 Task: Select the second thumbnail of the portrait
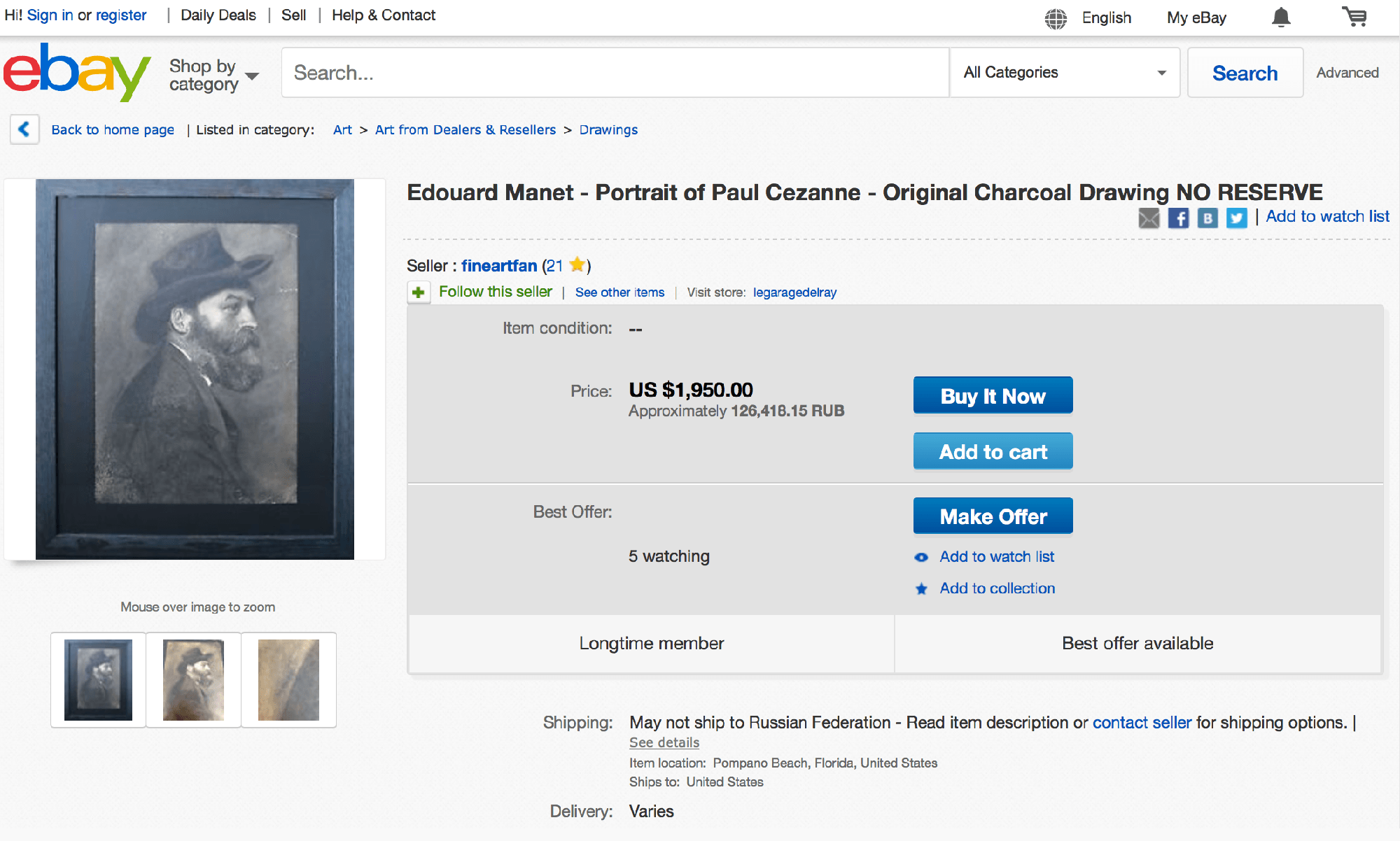click(194, 680)
